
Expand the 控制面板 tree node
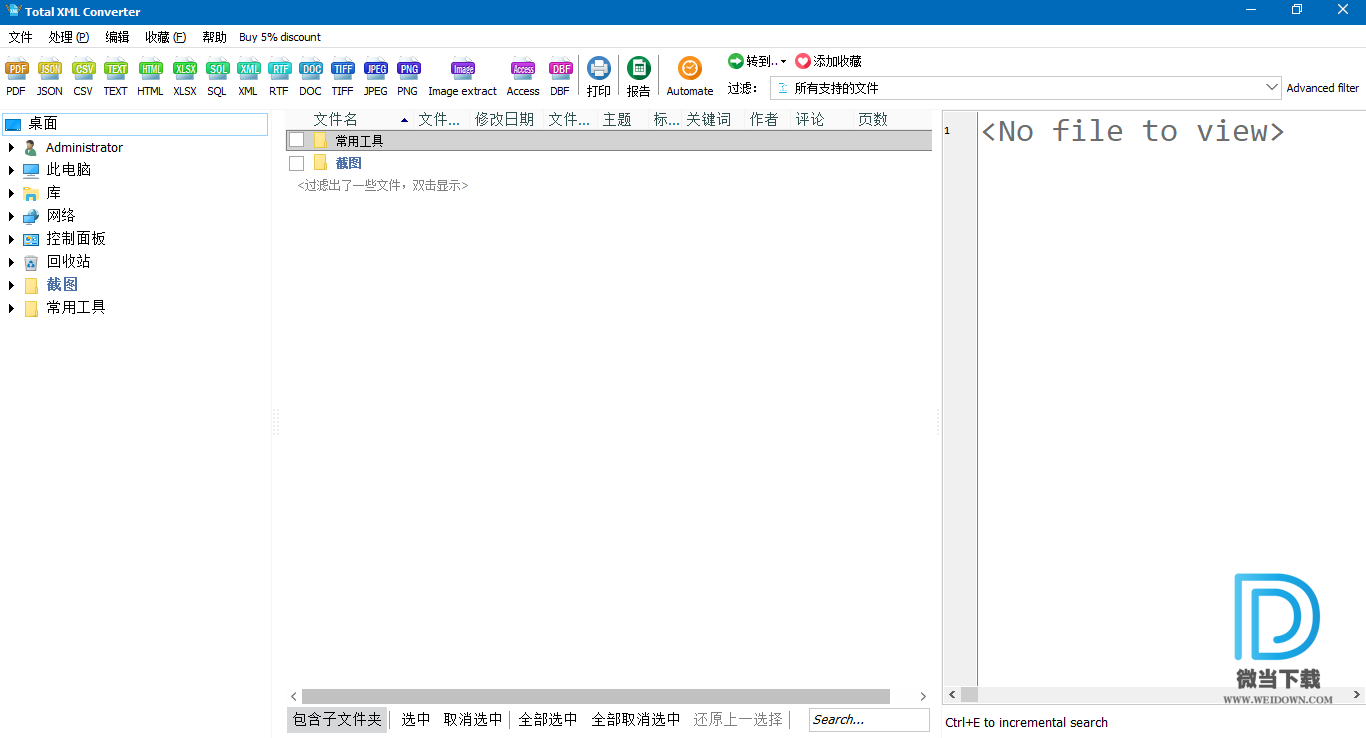pyautogui.click(x=12, y=239)
